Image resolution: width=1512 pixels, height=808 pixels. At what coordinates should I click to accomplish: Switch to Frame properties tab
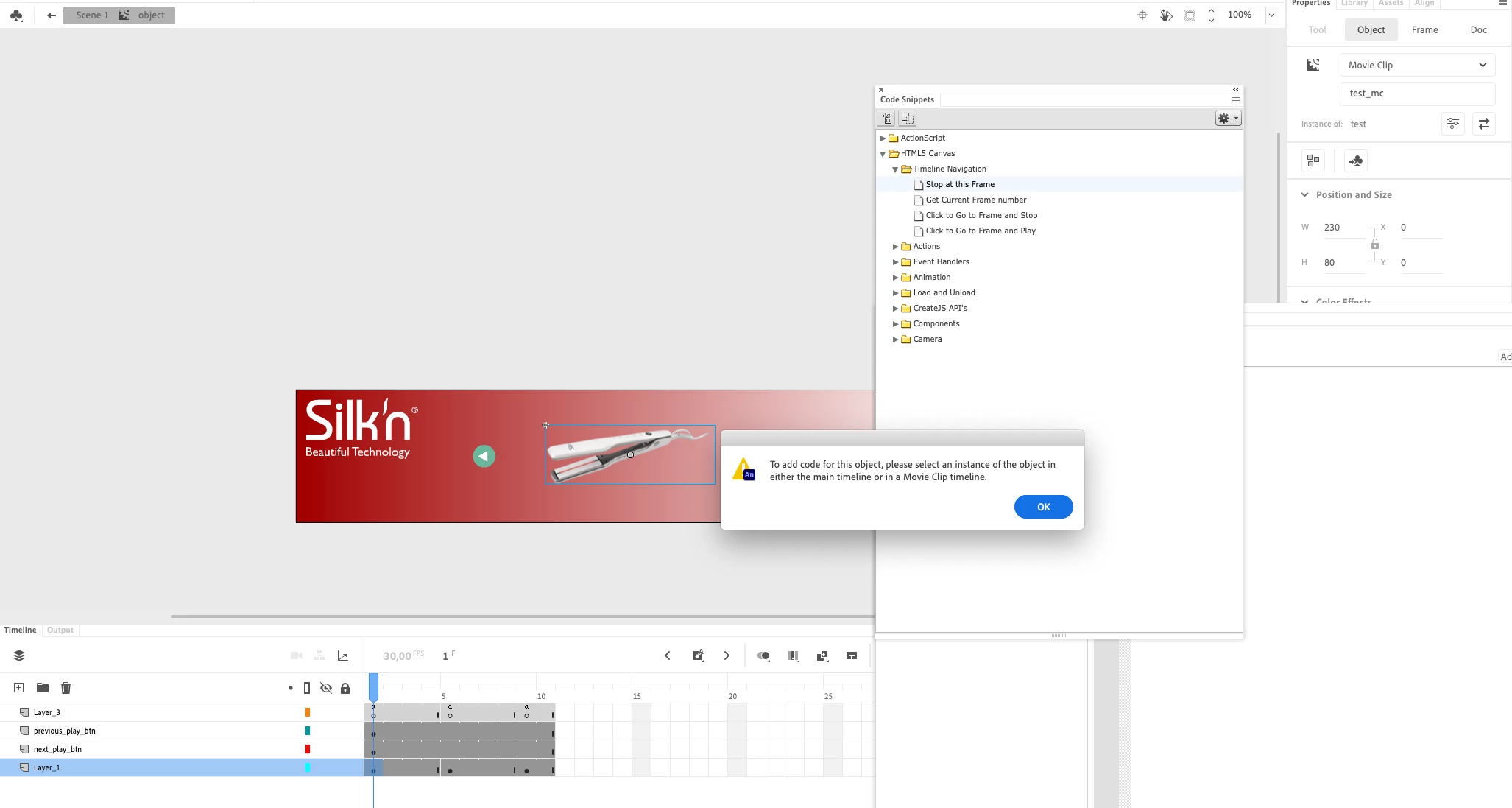point(1424,29)
